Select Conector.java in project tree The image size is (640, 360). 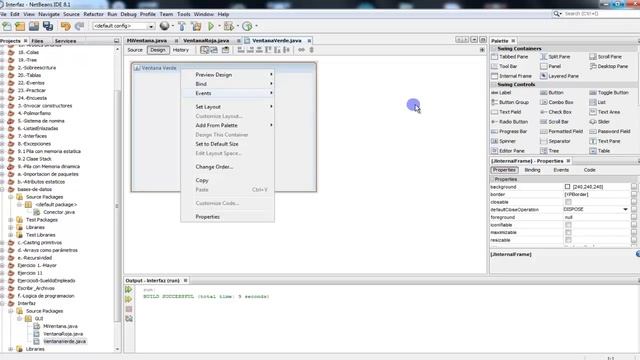click(x=59, y=212)
